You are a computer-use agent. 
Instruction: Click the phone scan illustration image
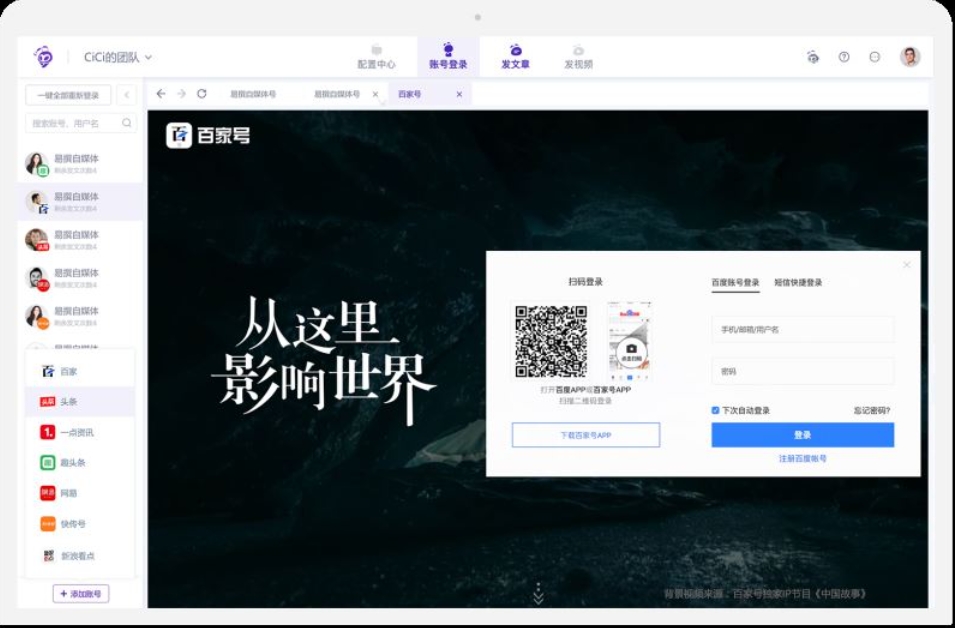pyautogui.click(x=630, y=340)
